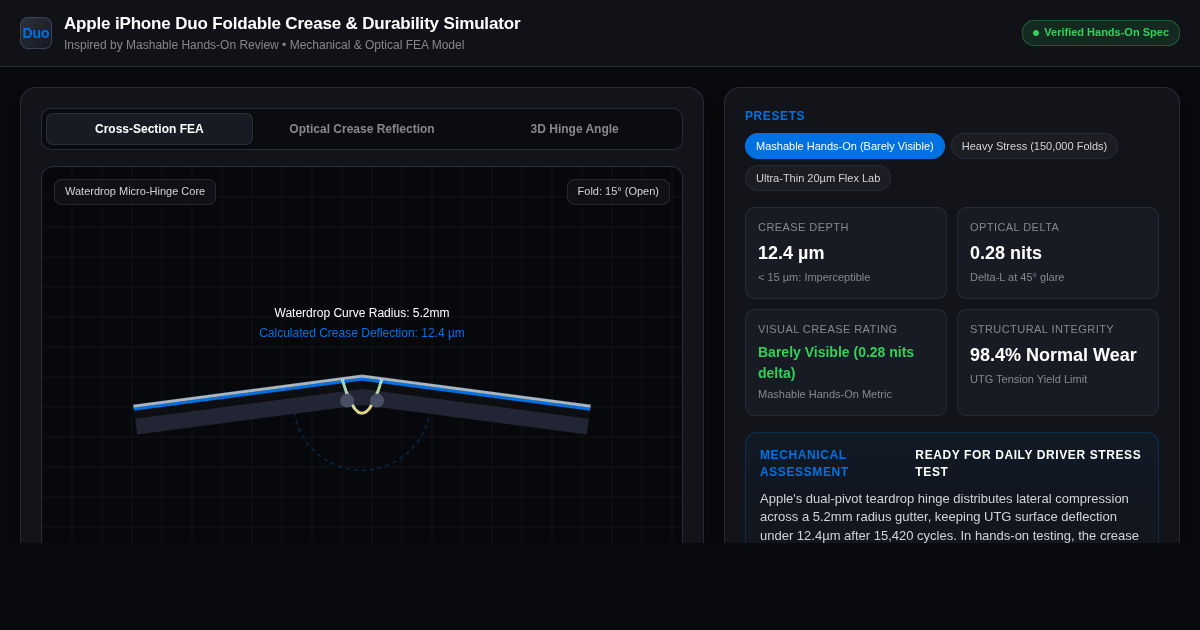Click the hinge crease in the cross-section diagram
Screen dimensions: 1200x630
362,396
